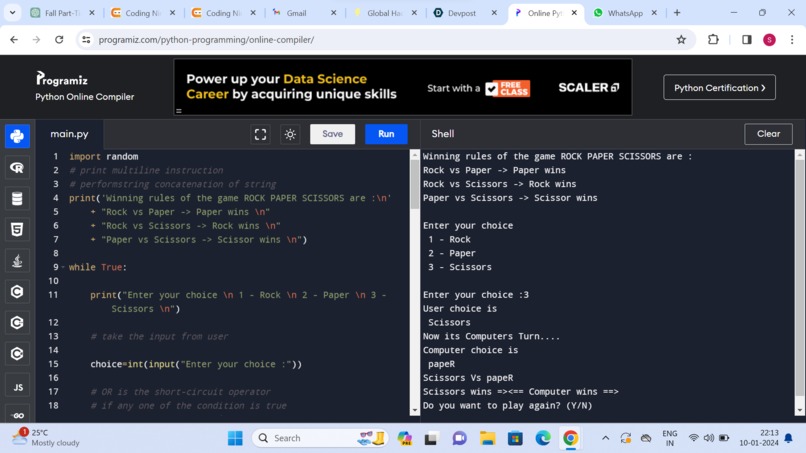Click the address bar URL
The height and width of the screenshot is (453, 806).
tap(206, 40)
